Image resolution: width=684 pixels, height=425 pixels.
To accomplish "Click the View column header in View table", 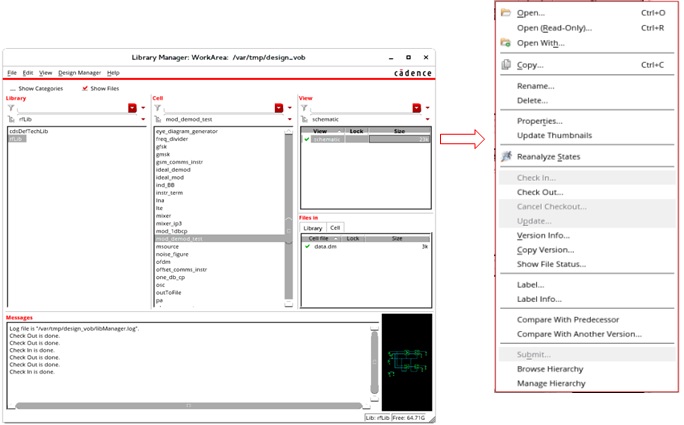I will (x=323, y=131).
